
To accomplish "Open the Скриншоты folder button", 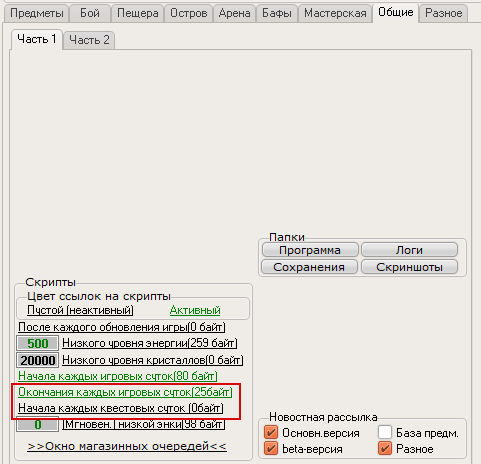I will point(409,267).
